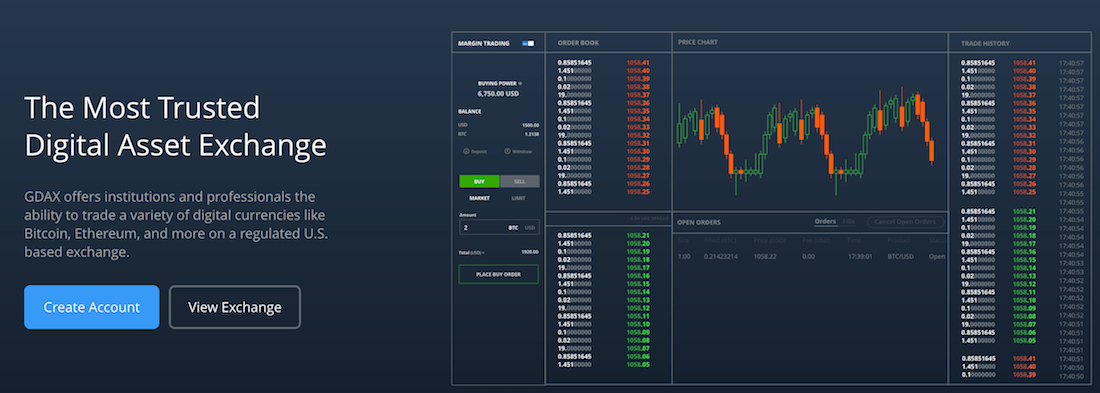Open the Orders tab in Open Orders
The height and width of the screenshot is (393, 1100).
tap(825, 222)
